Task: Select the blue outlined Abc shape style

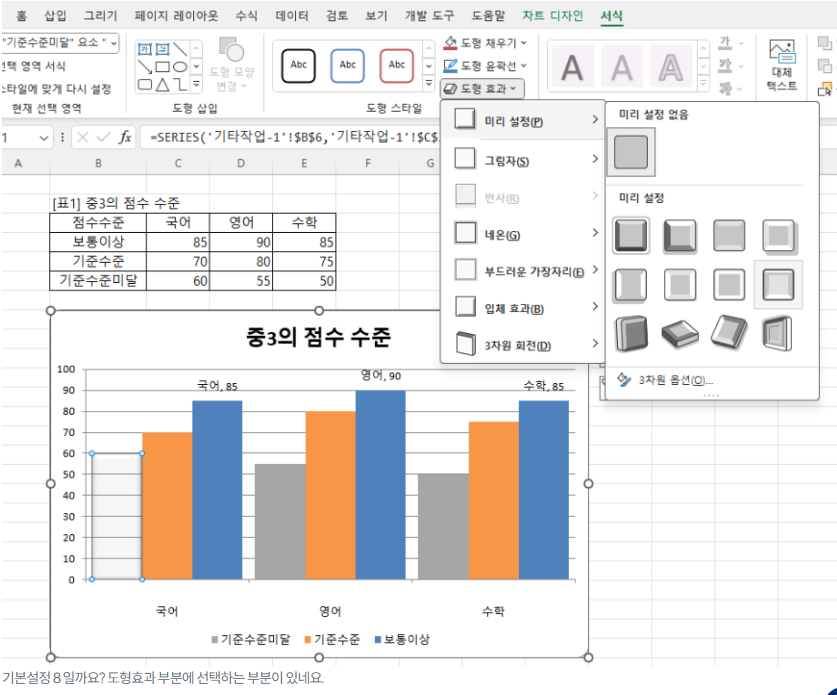Action: pyautogui.click(x=347, y=65)
